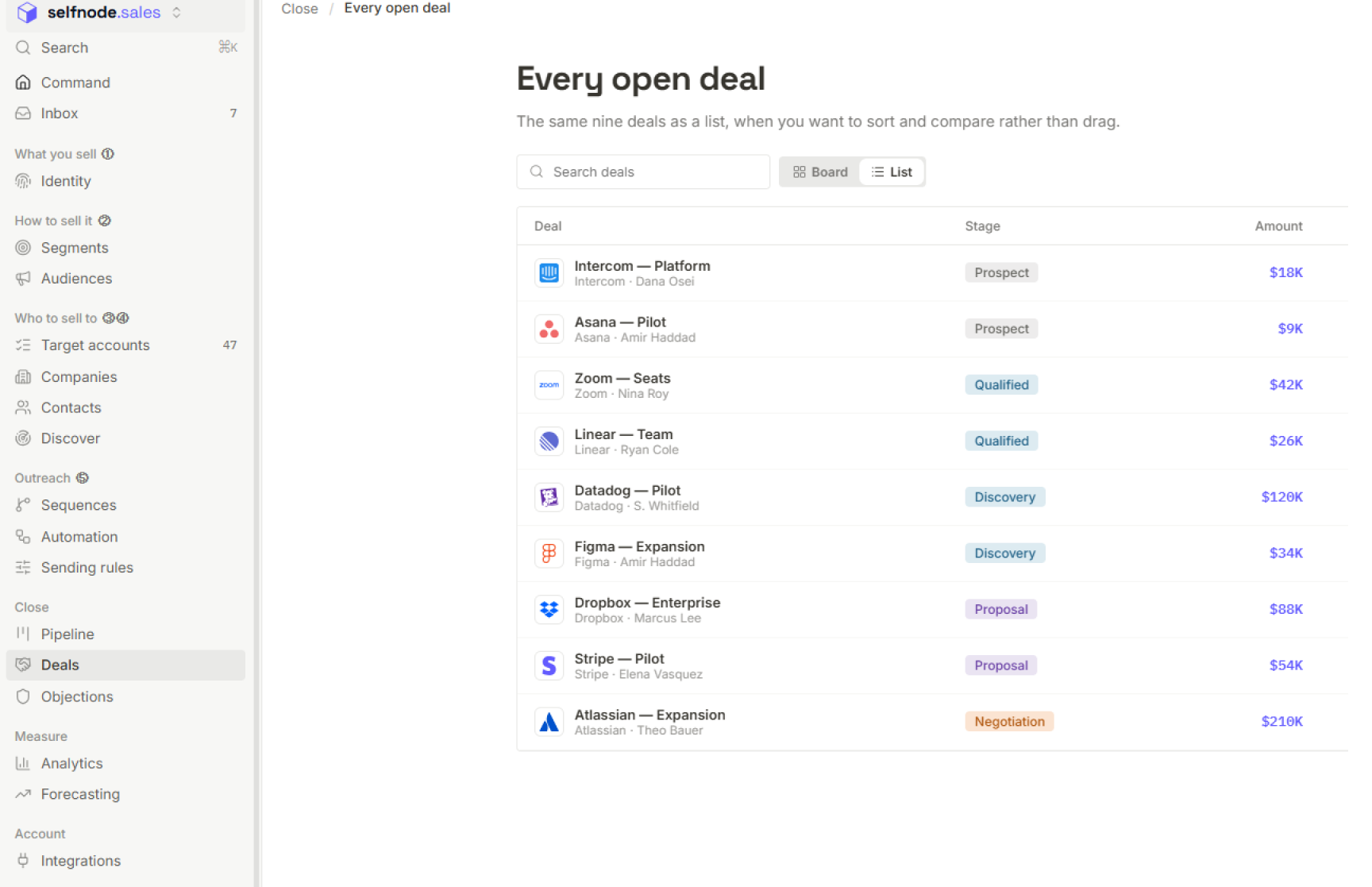
Task: Click the Automation workflow icon
Action: [23, 537]
